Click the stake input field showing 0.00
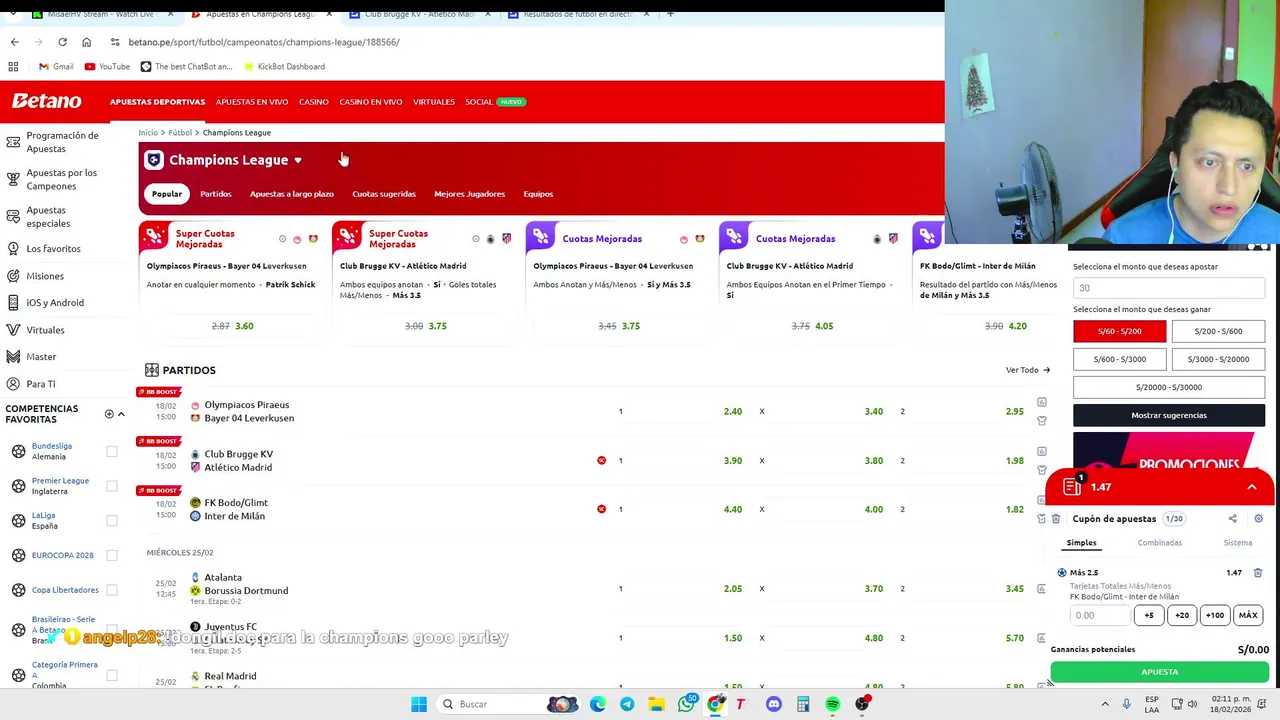Image resolution: width=1280 pixels, height=720 pixels. coord(1100,615)
